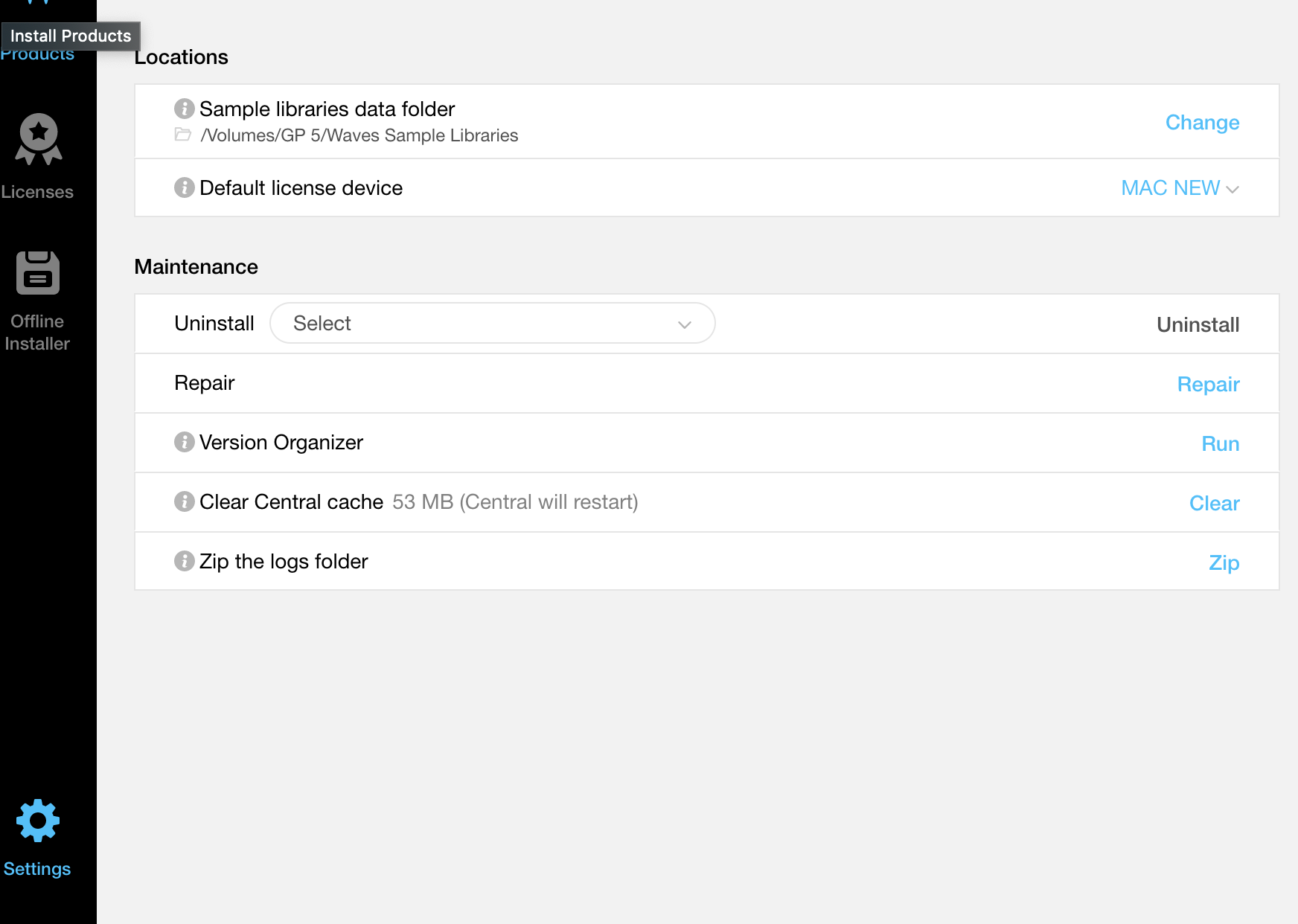Click info icon beside Zip the logs folder
This screenshot has width=1298, height=924.
click(x=184, y=561)
